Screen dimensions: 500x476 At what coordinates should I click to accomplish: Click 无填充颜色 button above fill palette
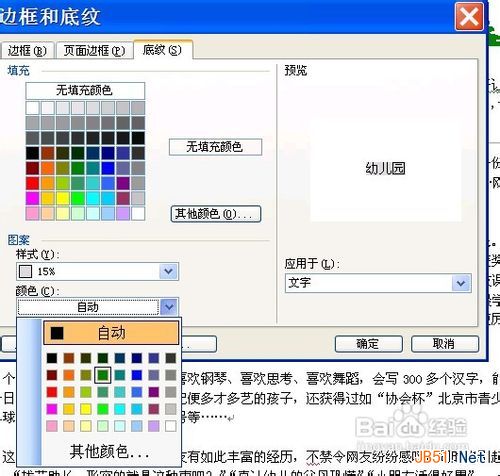coord(85,90)
